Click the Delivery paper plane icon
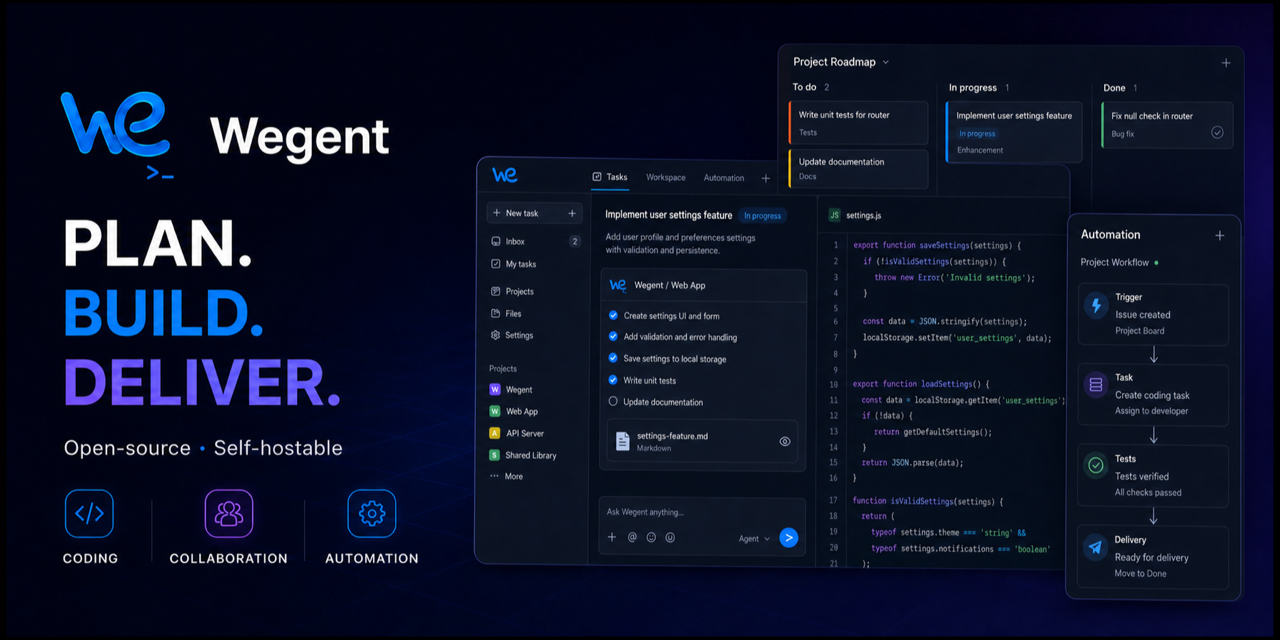The width and height of the screenshot is (1280, 640). (1096, 547)
